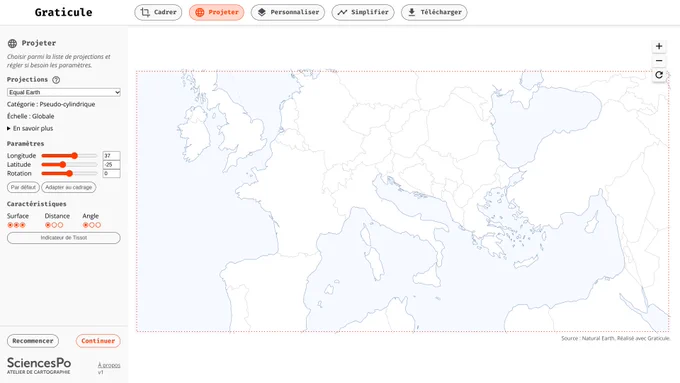Open the Télécharger step
Image resolution: width=680 pixels, height=383 pixels.
click(x=434, y=12)
